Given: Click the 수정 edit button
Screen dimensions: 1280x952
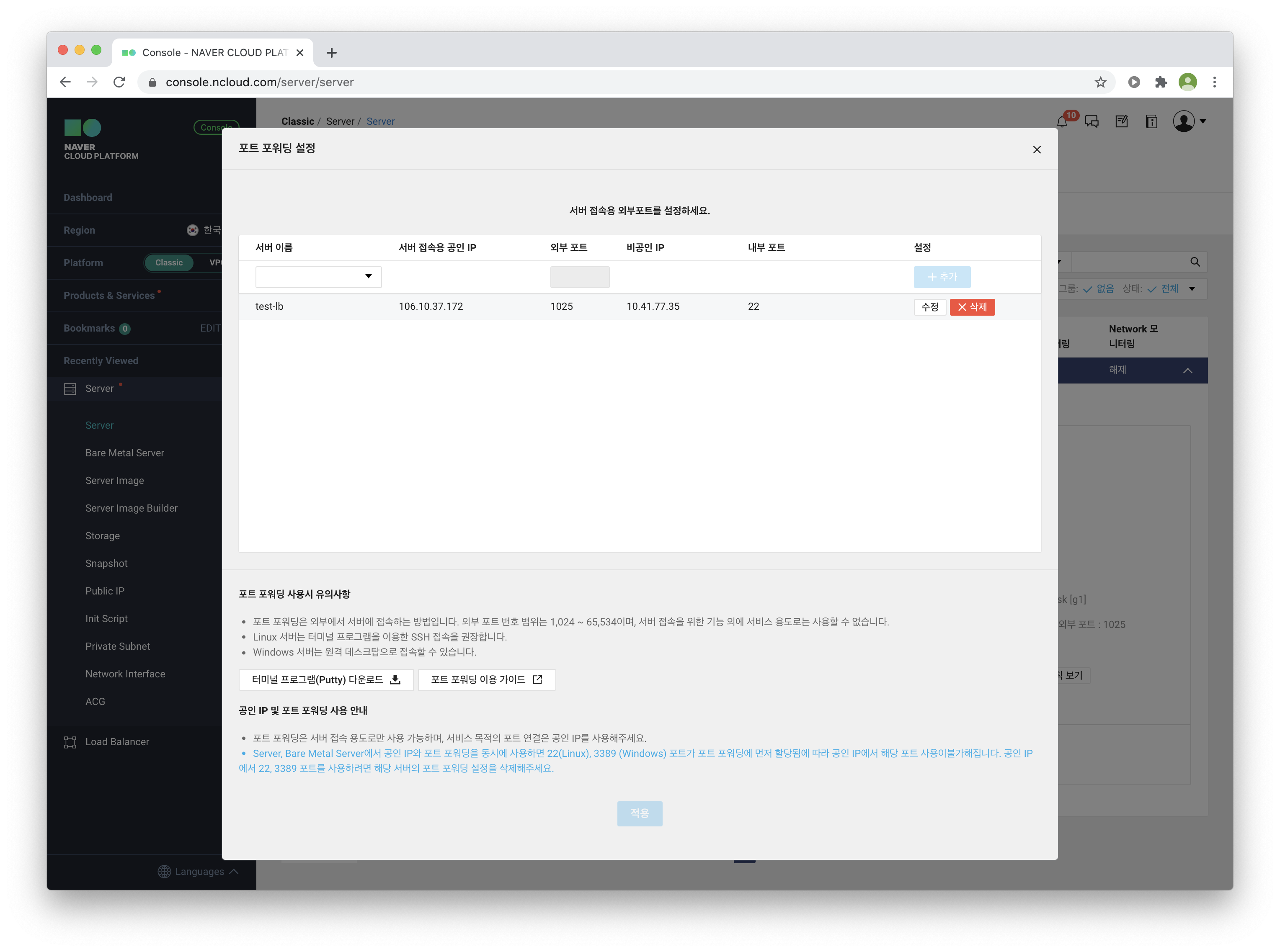Looking at the screenshot, I should (929, 307).
